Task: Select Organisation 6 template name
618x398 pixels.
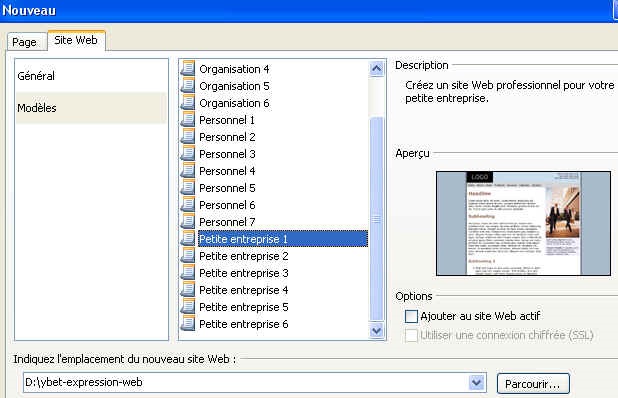Action: click(x=234, y=103)
